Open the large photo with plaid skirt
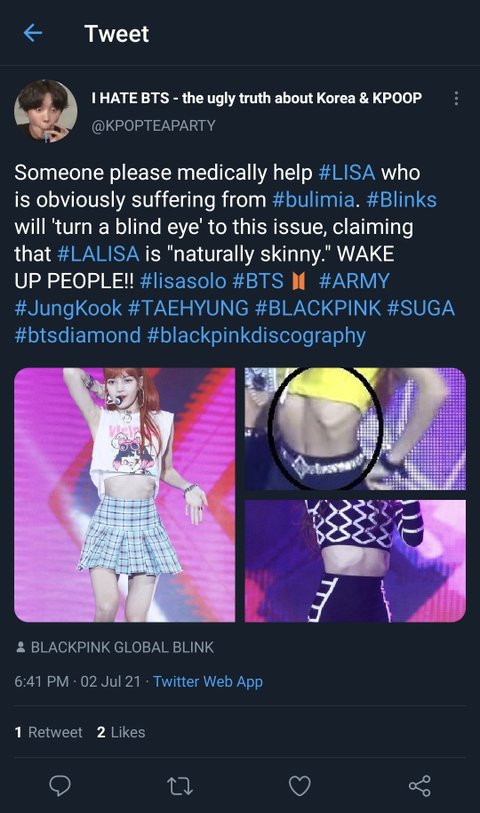Image resolution: width=480 pixels, height=813 pixels. pyautogui.click(x=124, y=495)
